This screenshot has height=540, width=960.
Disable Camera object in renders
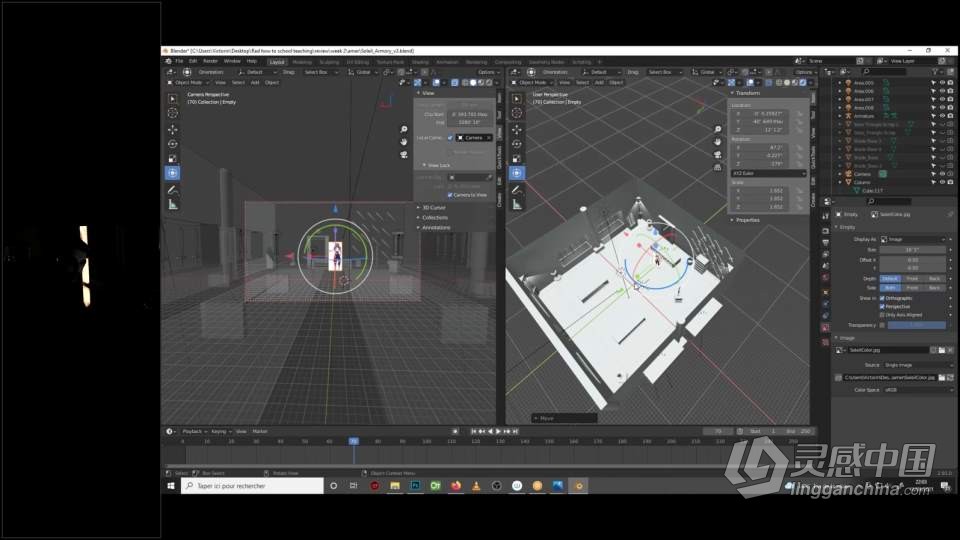point(950,174)
